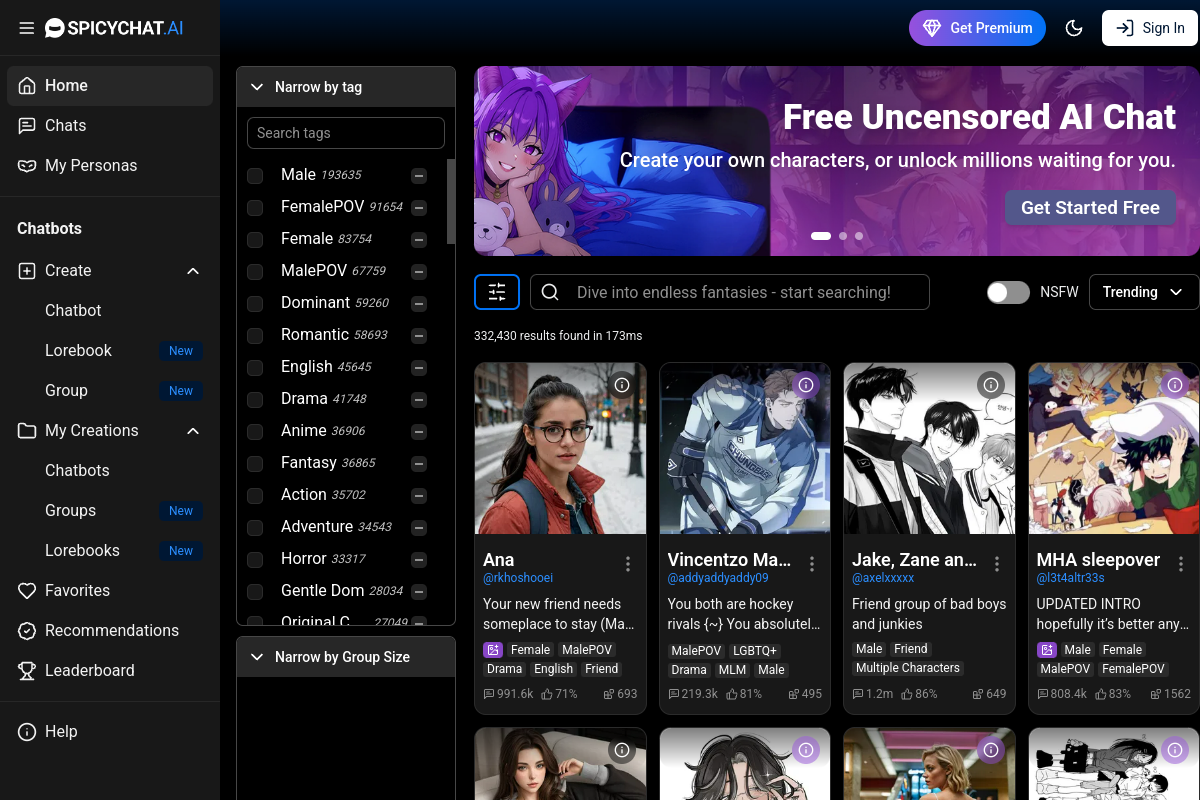Exclude the Horror tag with the minus button
This screenshot has width=1200, height=800.
(419, 559)
